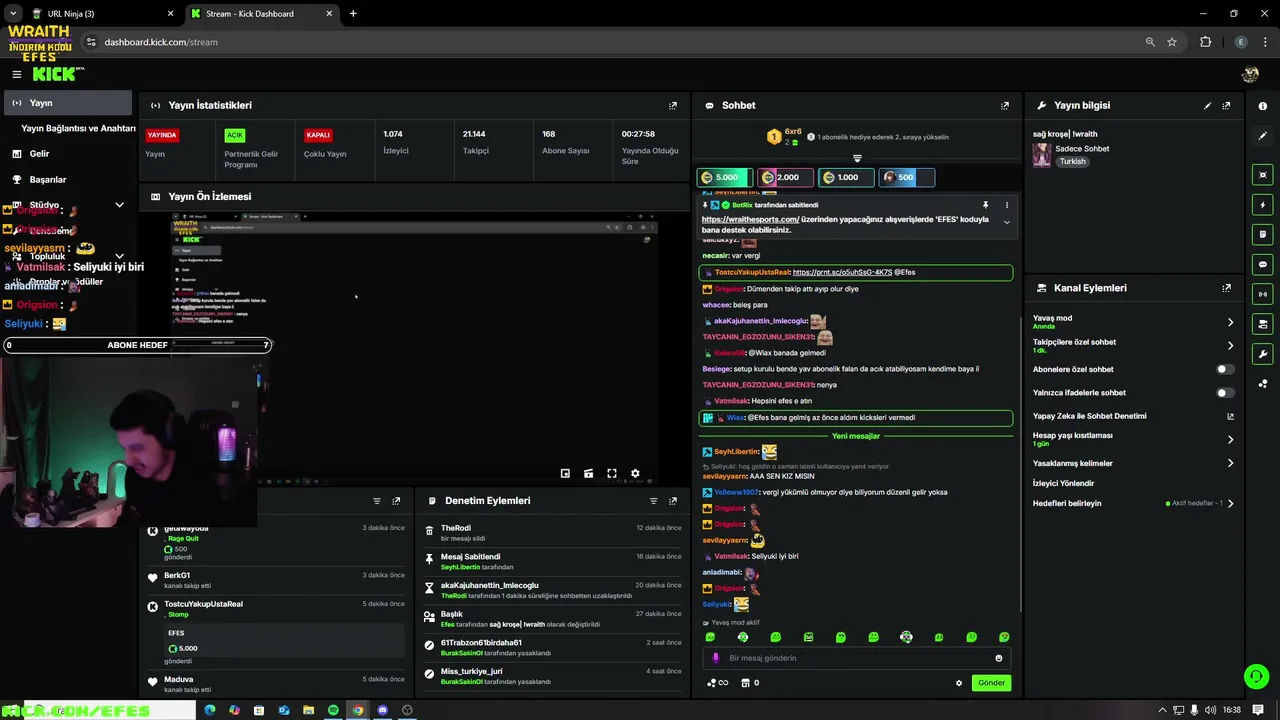
Task: Send message with Gönder button
Action: click(x=991, y=683)
